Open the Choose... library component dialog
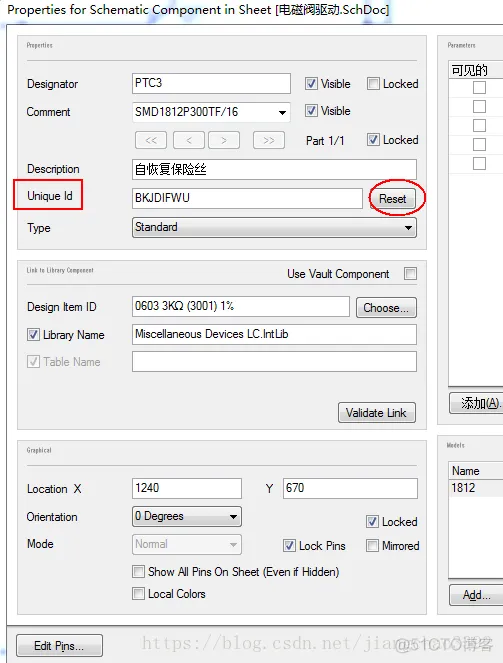 pos(386,308)
